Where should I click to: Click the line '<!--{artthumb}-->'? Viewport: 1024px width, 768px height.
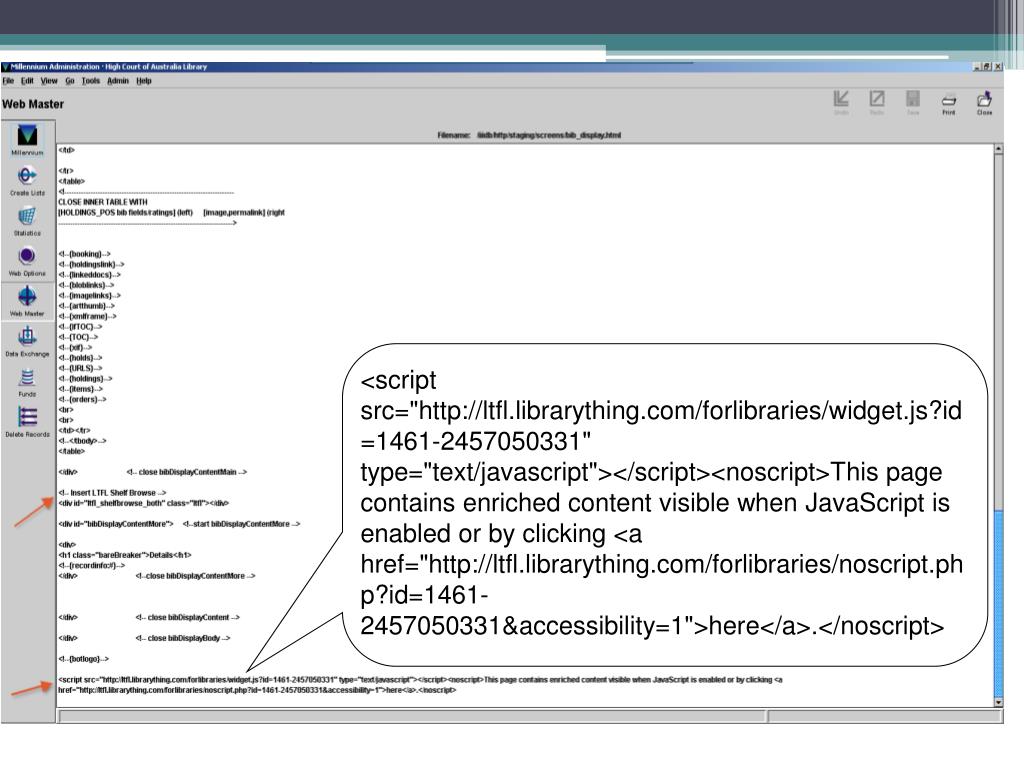click(86, 306)
